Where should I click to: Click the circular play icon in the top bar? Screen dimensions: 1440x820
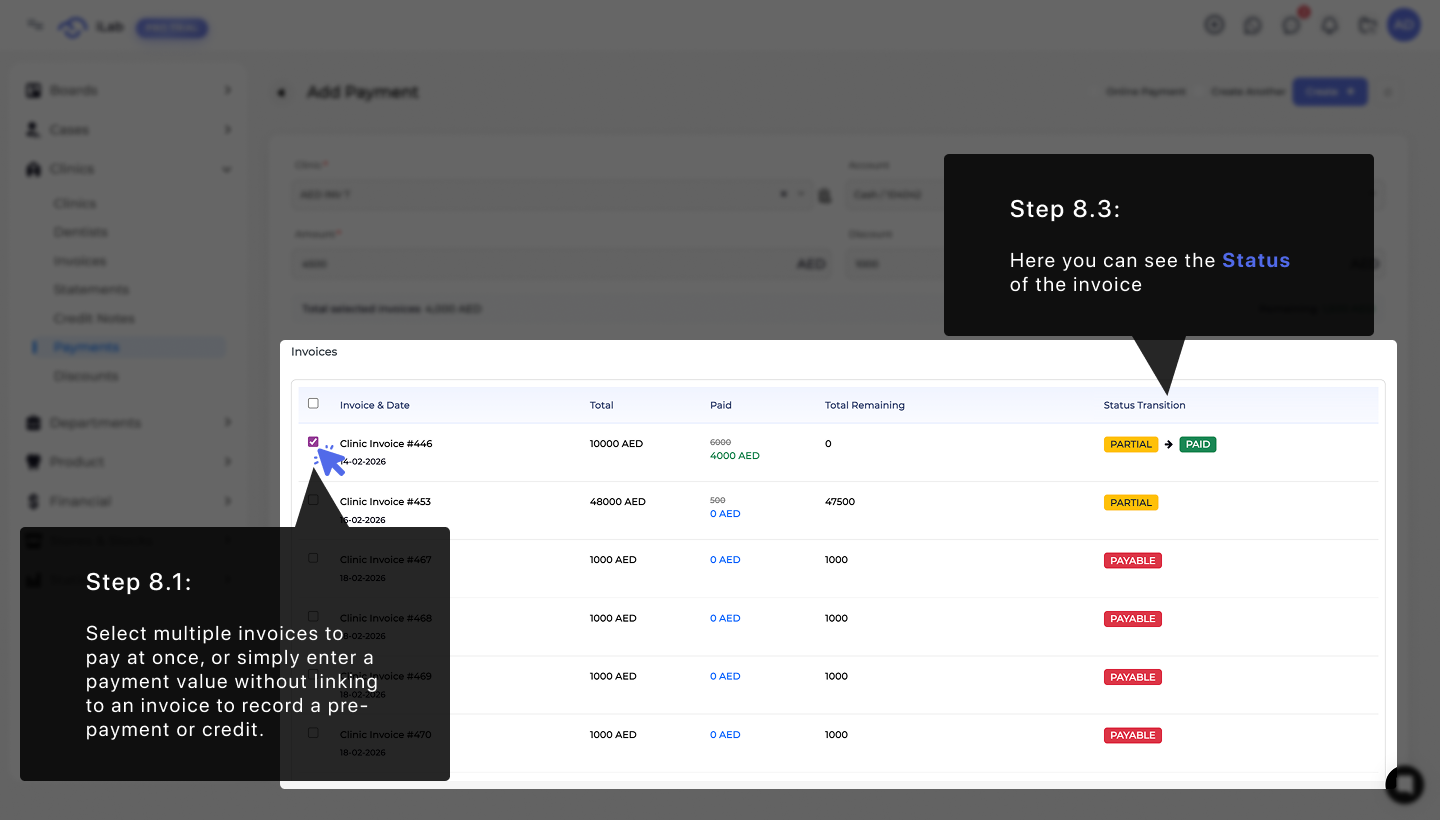coord(1214,26)
